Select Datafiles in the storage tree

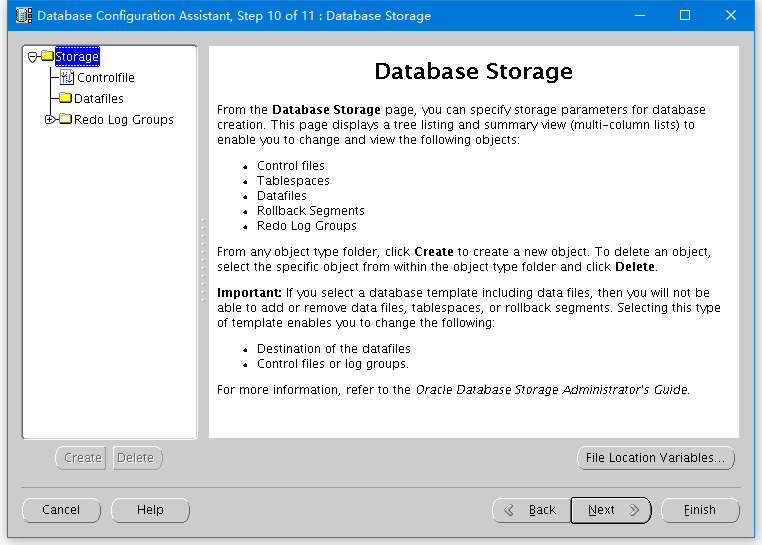(x=99, y=98)
